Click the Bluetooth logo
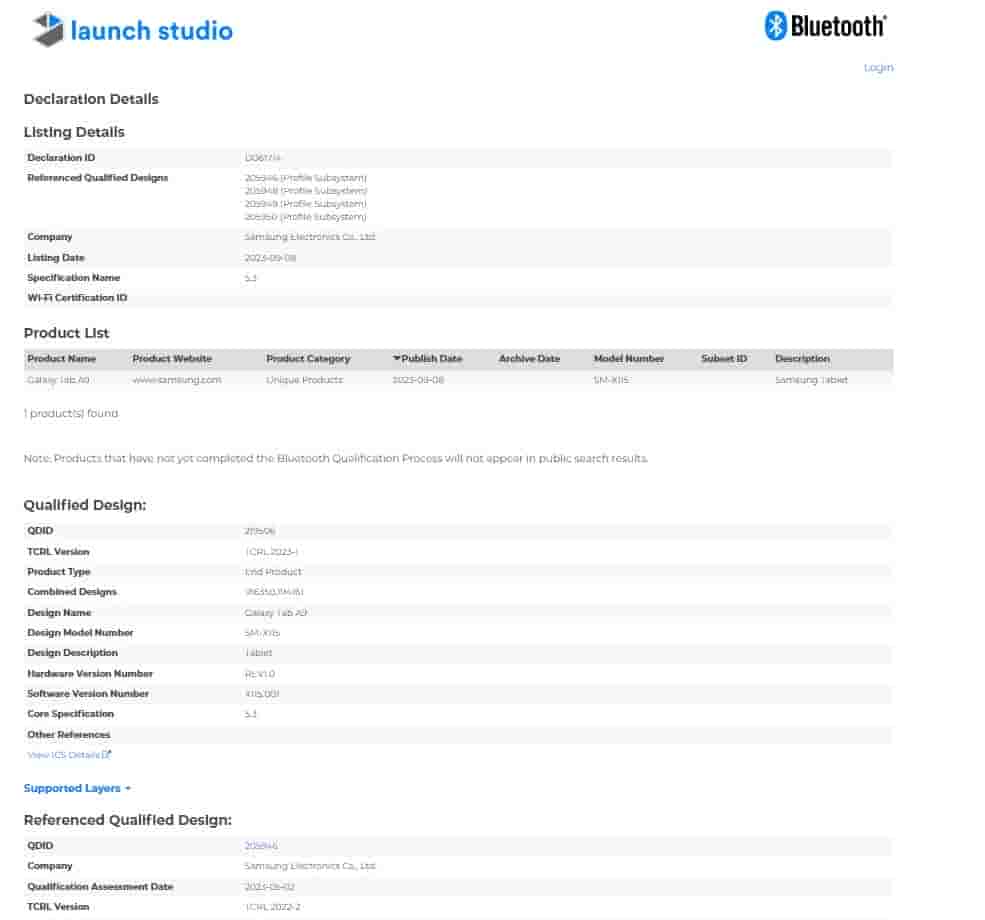The image size is (985, 920). click(825, 26)
